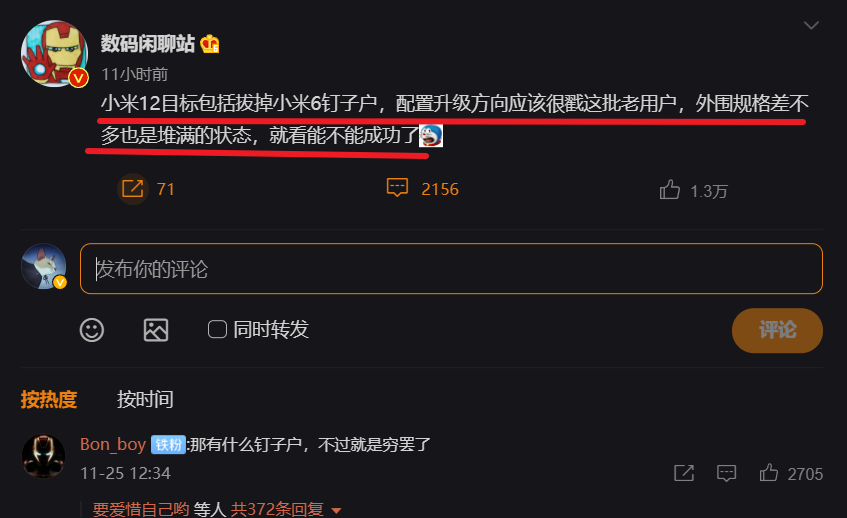Expand the post options chevron
The image size is (847, 518).
point(811,25)
